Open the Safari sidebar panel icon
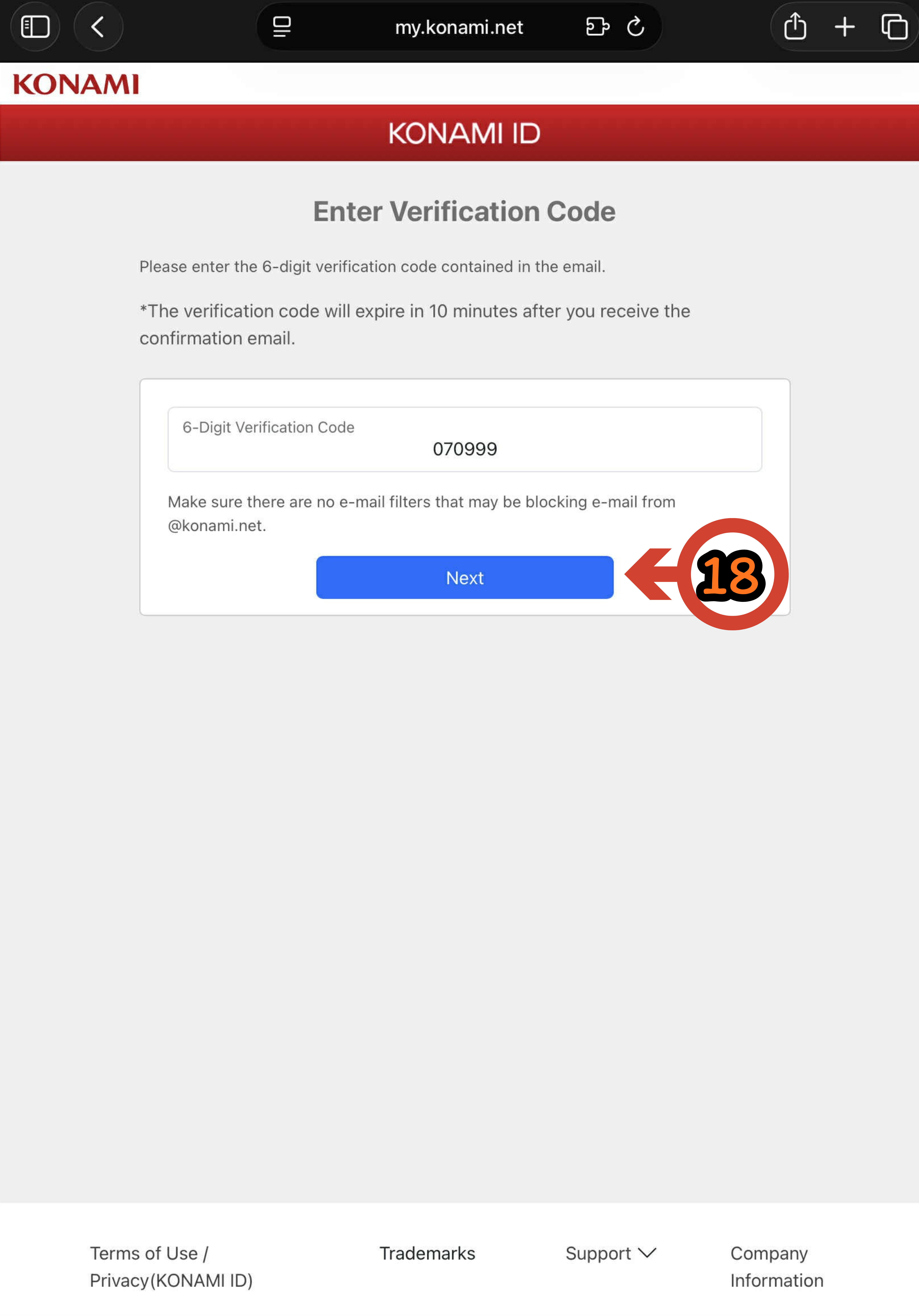This screenshot has height=1316, width=919. tap(35, 26)
